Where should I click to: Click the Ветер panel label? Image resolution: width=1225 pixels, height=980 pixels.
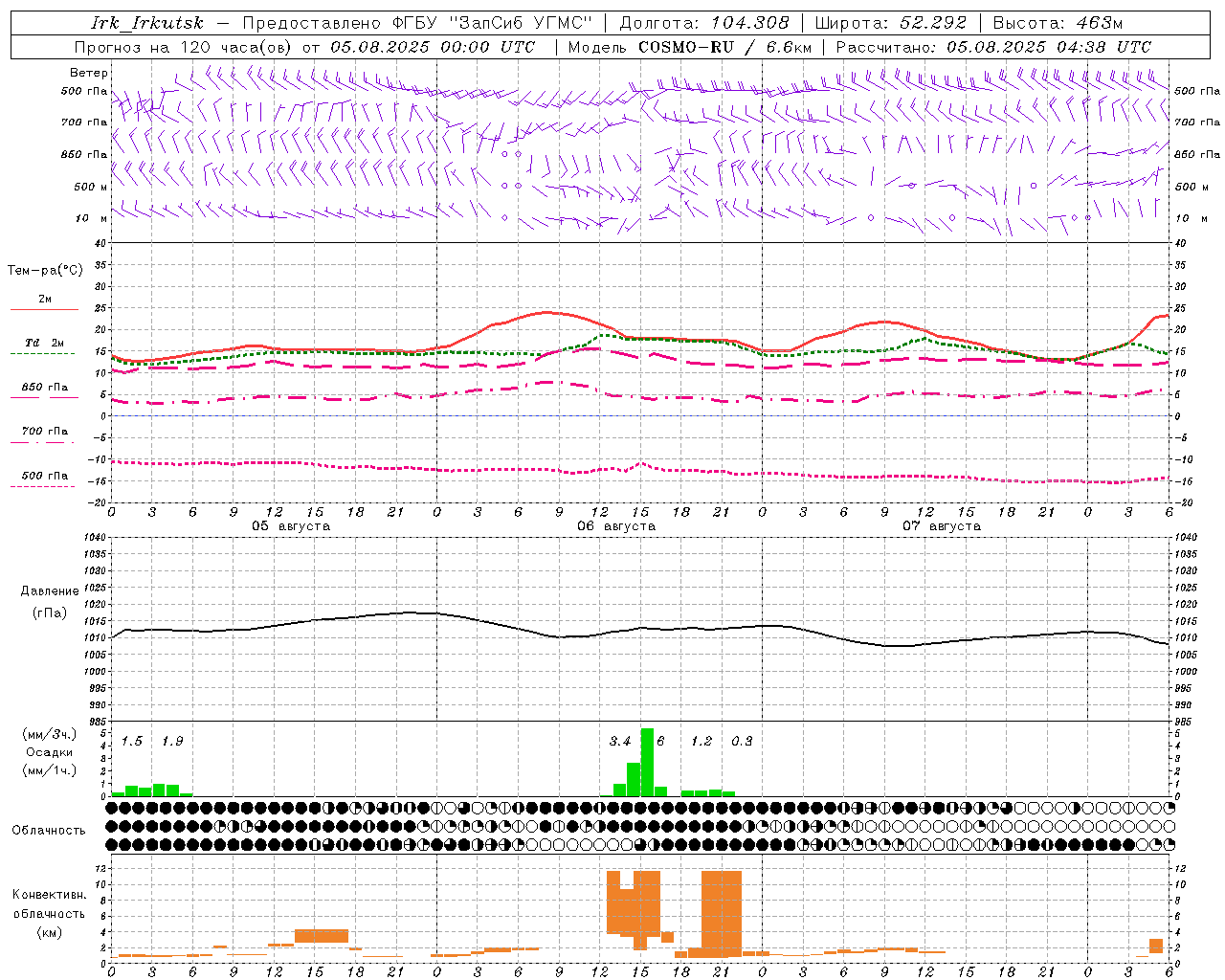pyautogui.click(x=89, y=73)
